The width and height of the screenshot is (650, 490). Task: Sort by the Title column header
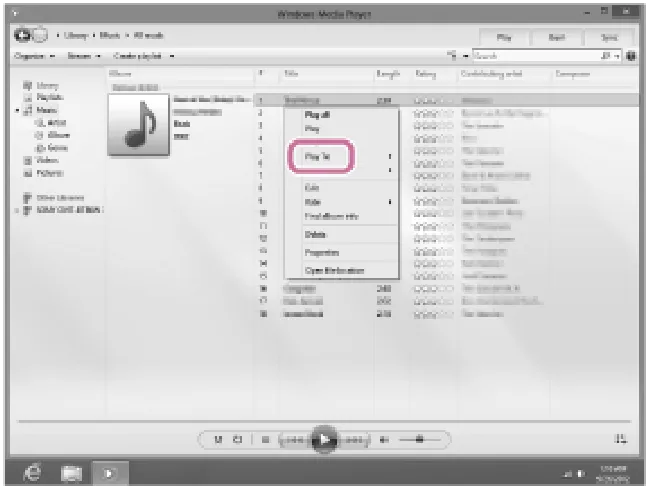(291, 74)
